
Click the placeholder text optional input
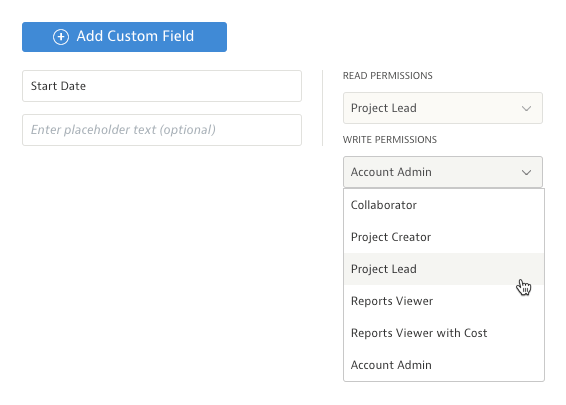pos(162,130)
